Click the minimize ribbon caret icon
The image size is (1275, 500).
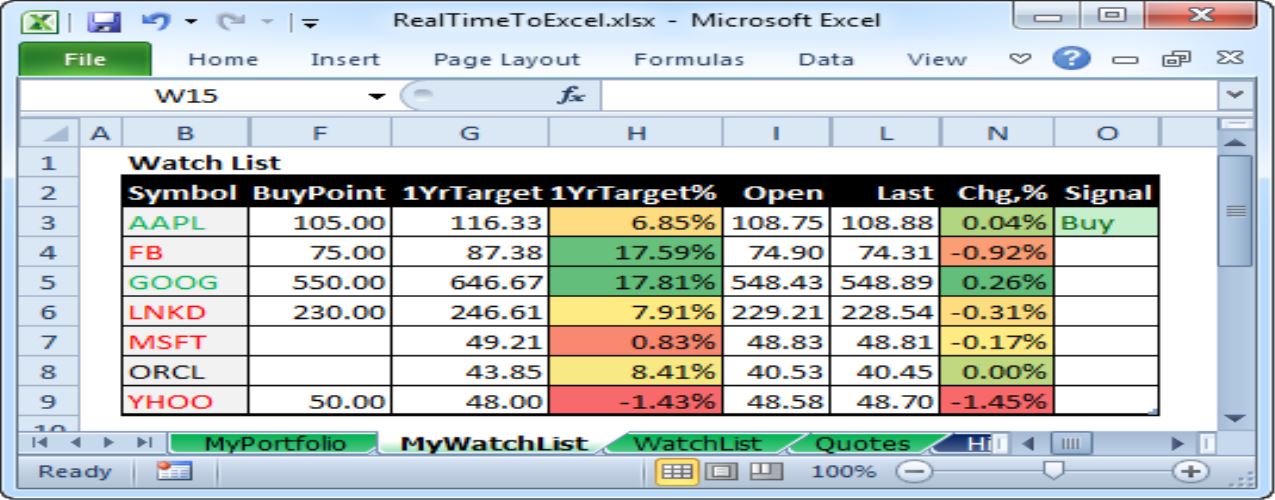(1020, 59)
